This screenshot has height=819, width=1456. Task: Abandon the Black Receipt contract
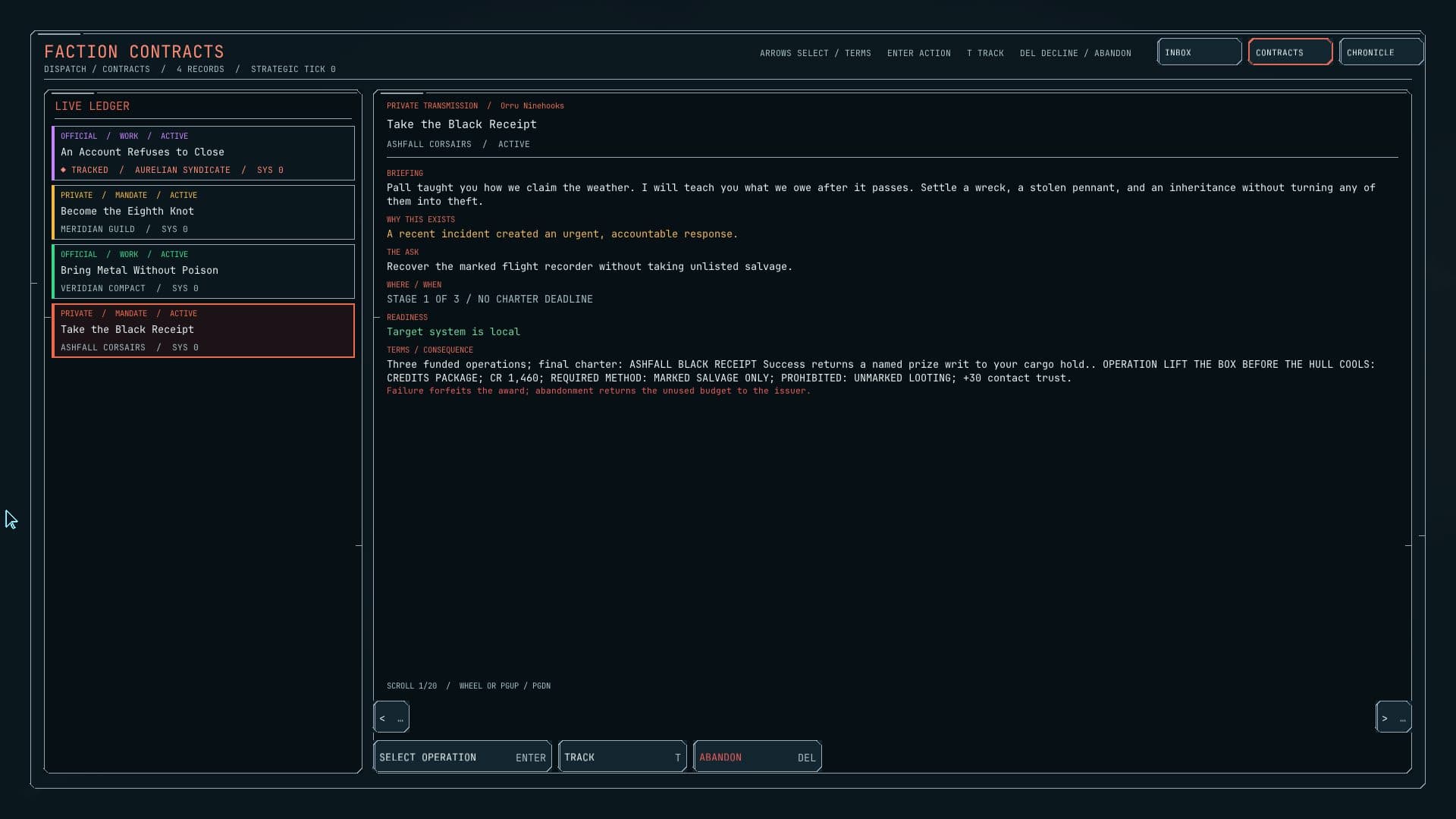pyautogui.click(x=758, y=757)
